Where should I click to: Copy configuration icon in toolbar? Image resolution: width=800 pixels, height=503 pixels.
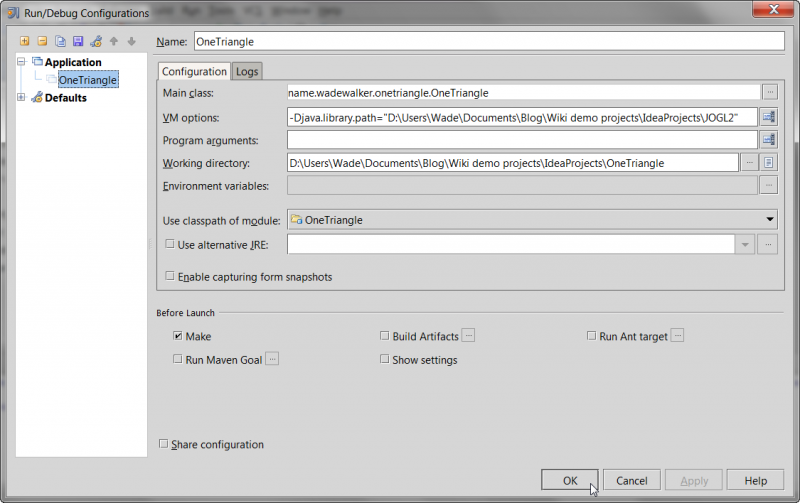tap(60, 41)
